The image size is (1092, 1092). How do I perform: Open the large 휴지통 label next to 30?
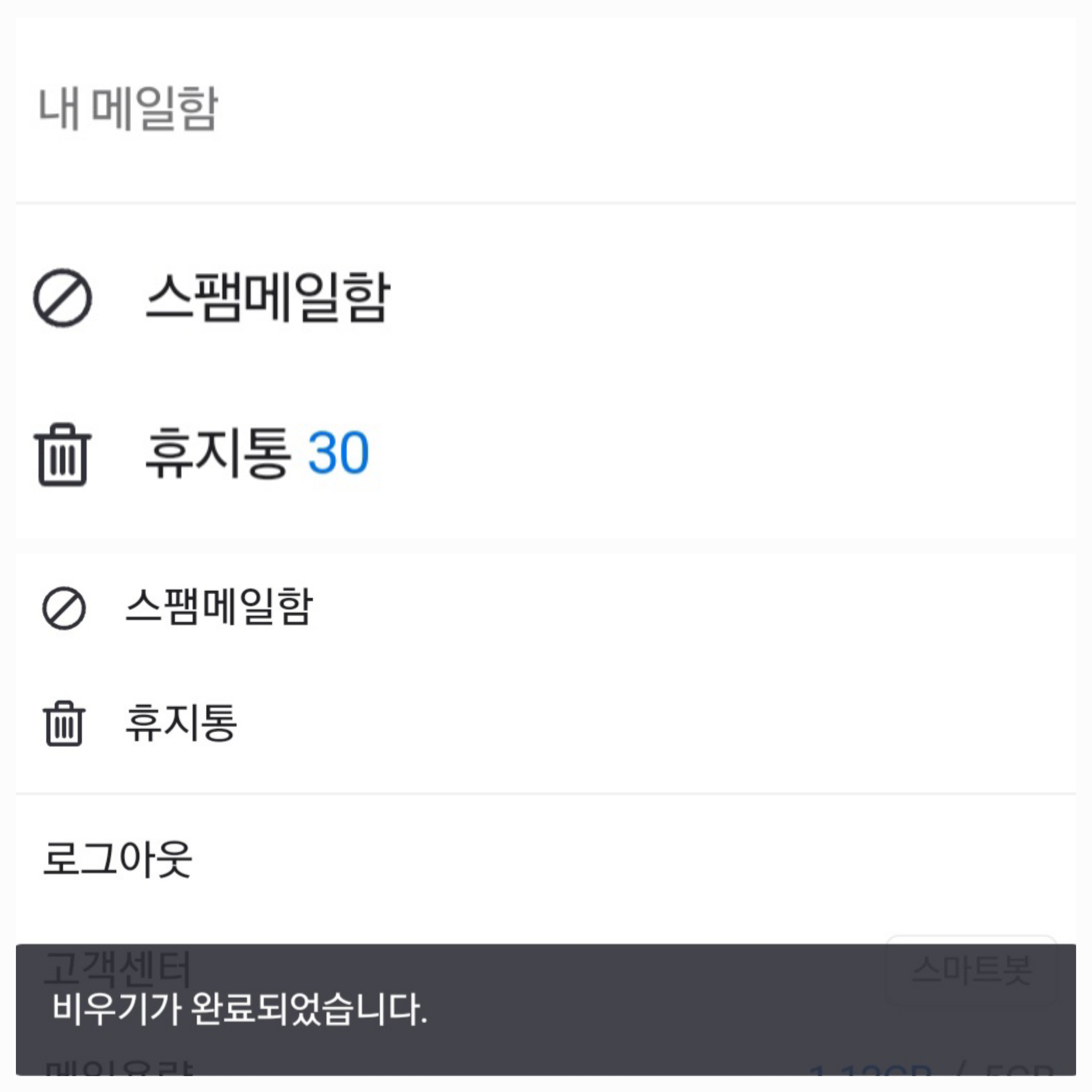218,453
